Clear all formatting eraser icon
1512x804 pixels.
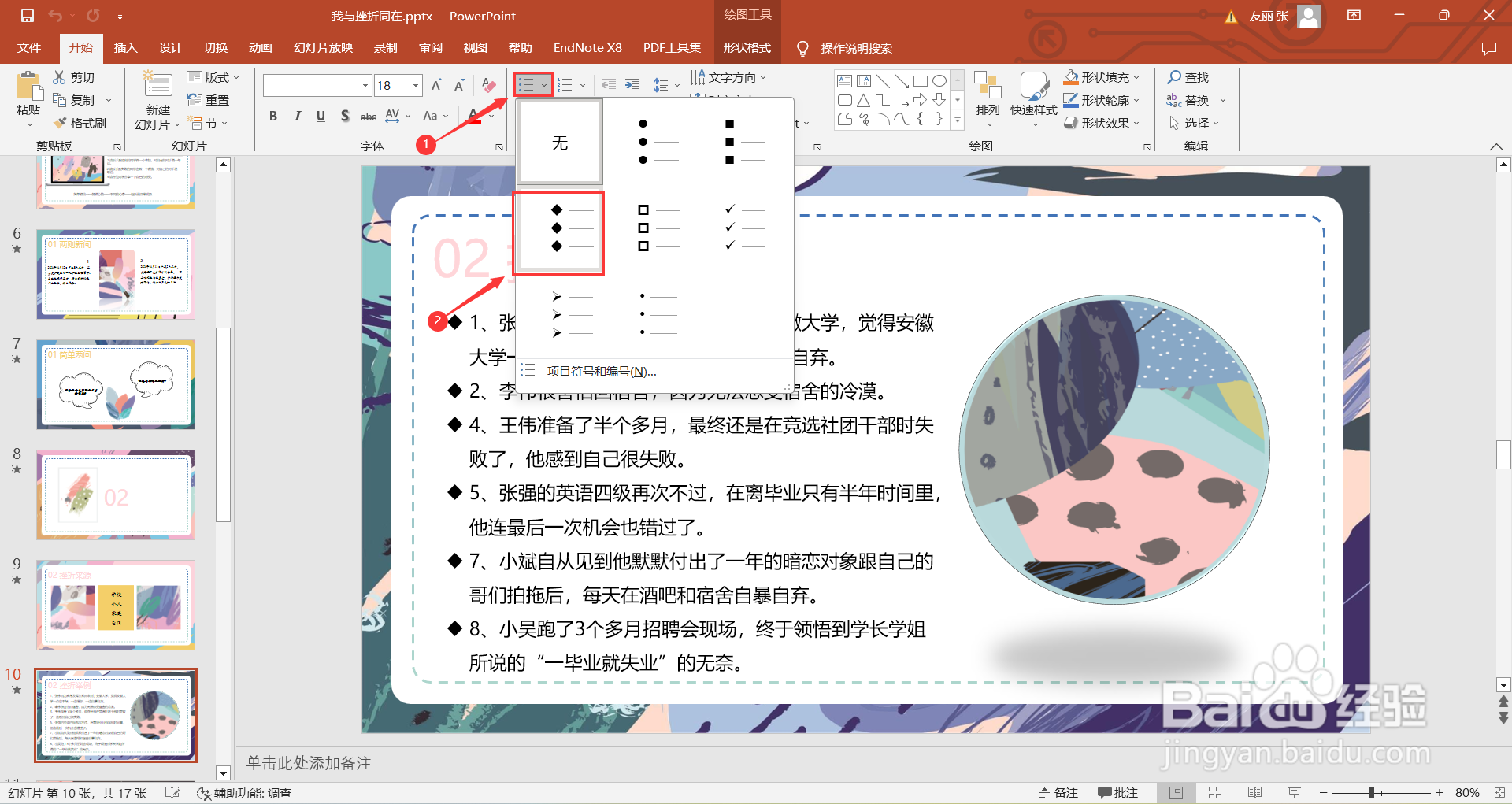click(x=489, y=85)
